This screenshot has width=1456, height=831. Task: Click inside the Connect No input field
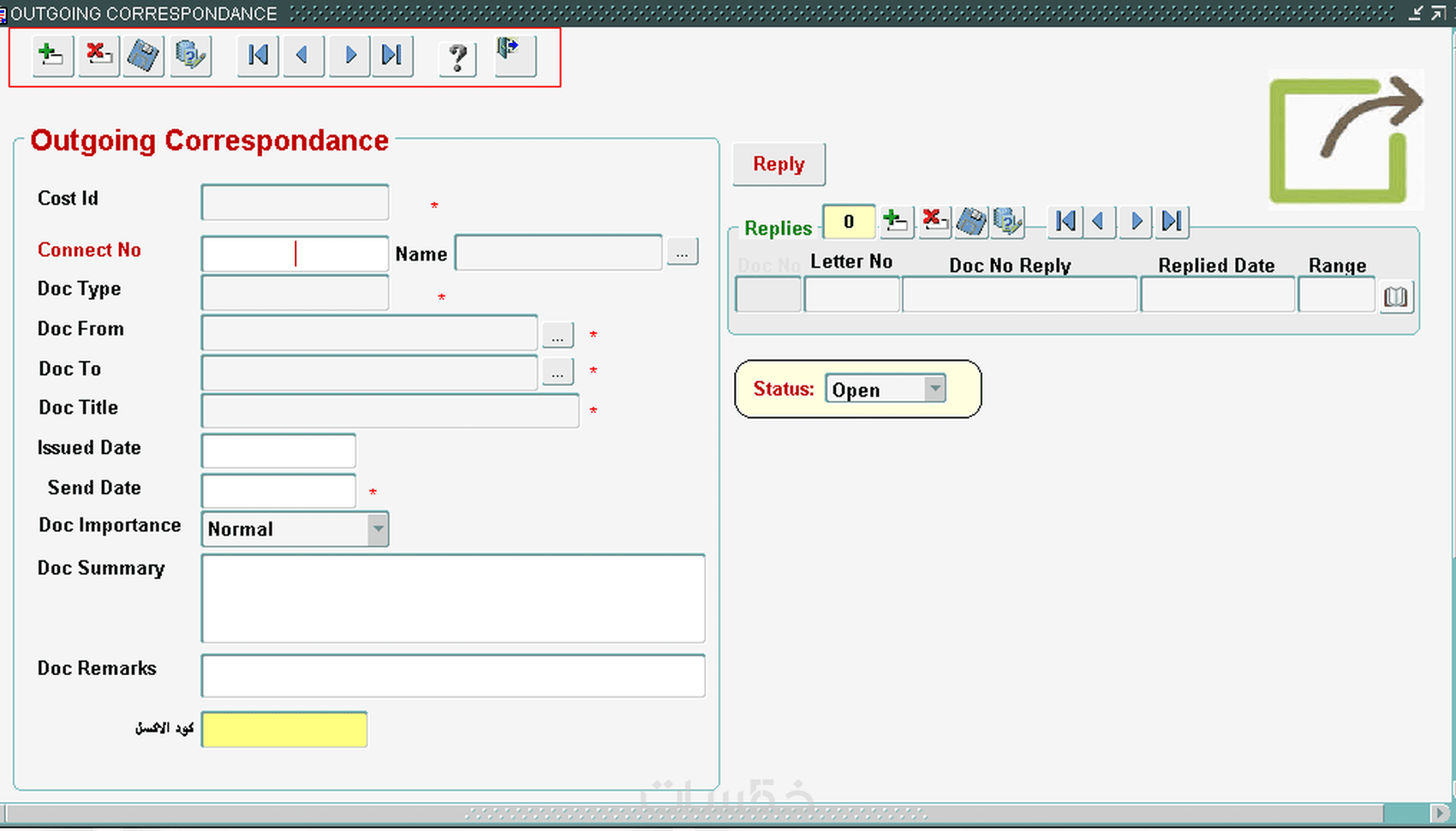tap(294, 254)
